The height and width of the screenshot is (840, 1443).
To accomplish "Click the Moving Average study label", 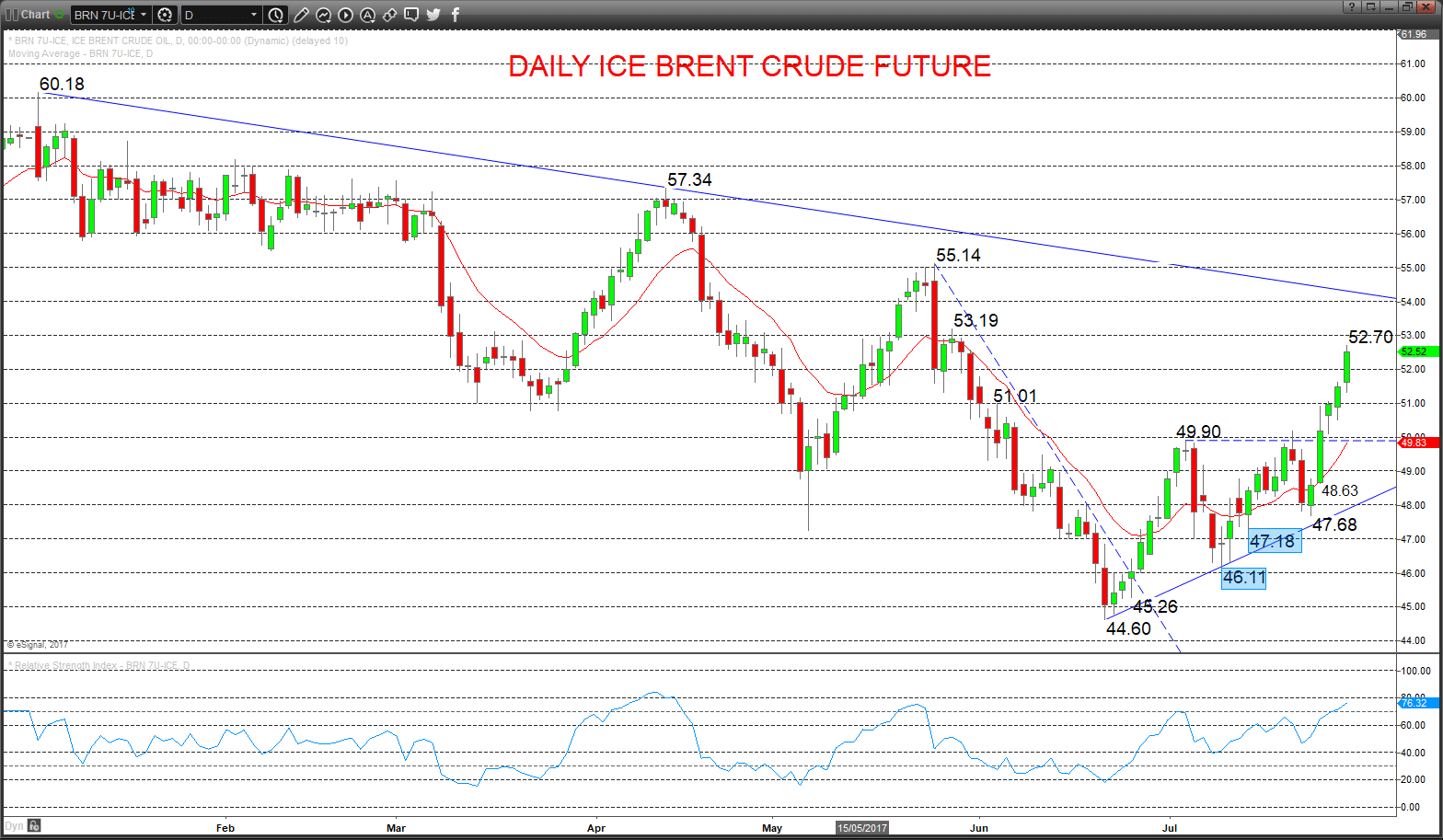I will (80, 53).
